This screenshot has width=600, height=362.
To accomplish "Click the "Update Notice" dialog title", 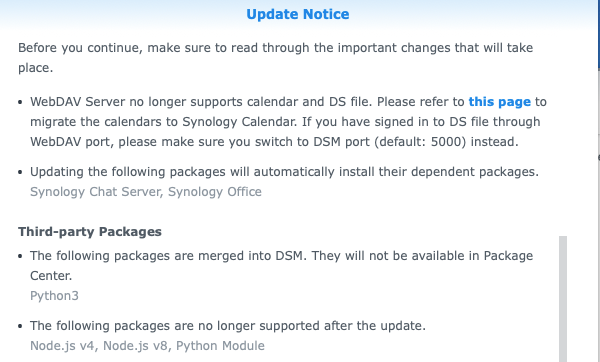I will (298, 14).
